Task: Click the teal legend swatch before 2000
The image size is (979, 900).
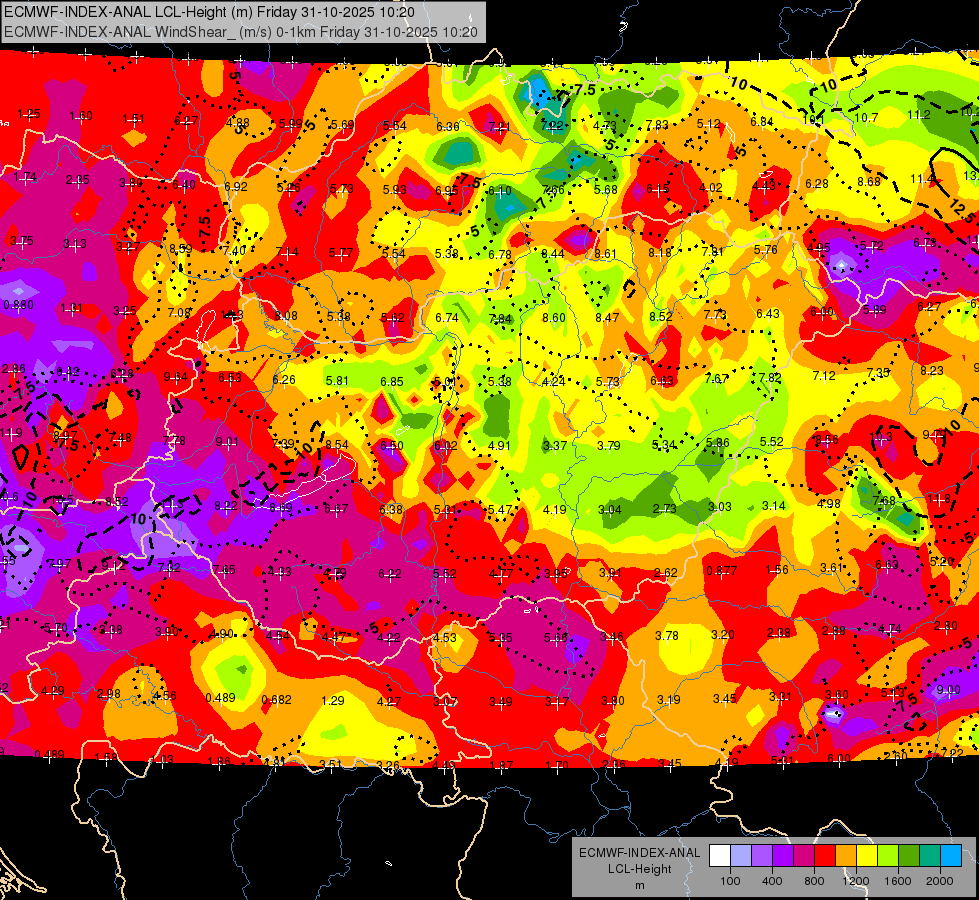Action: click(930, 856)
